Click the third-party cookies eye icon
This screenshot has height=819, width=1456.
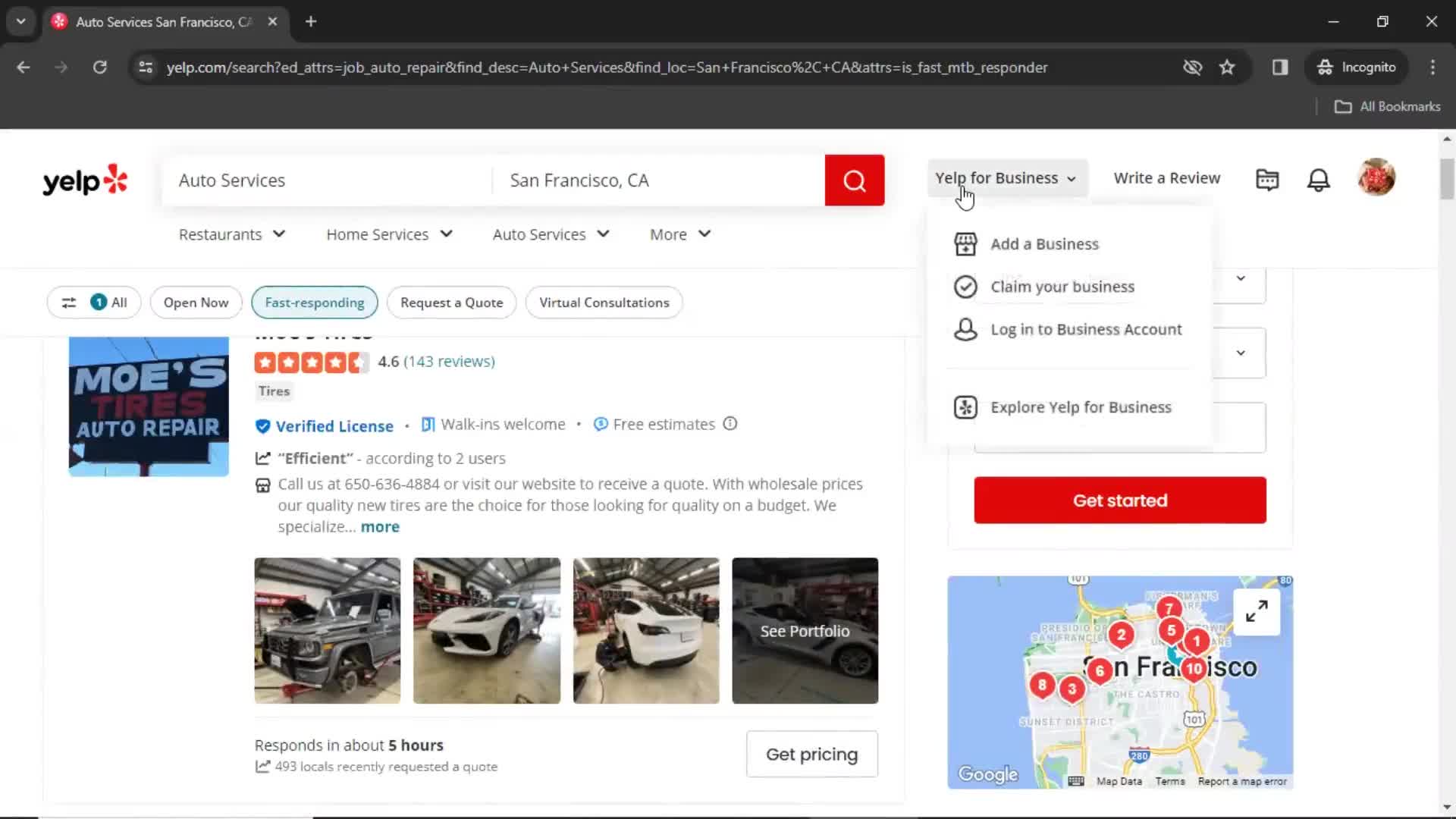1192,67
